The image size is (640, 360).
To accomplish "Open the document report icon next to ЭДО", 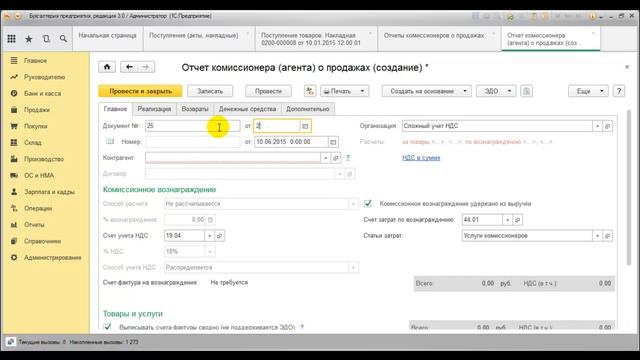I will 527,91.
